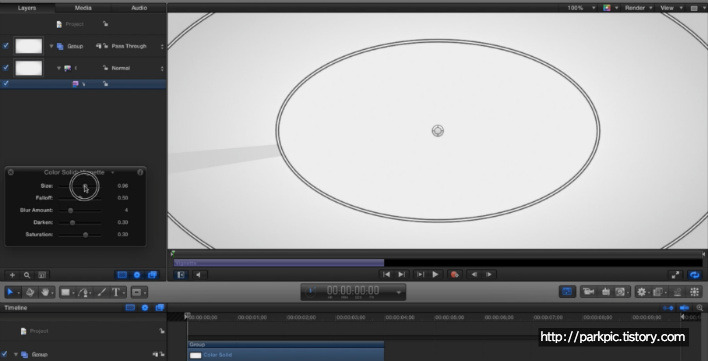The image size is (708, 361).
Task: Click the info i icon in HUD
Action: tap(140, 172)
